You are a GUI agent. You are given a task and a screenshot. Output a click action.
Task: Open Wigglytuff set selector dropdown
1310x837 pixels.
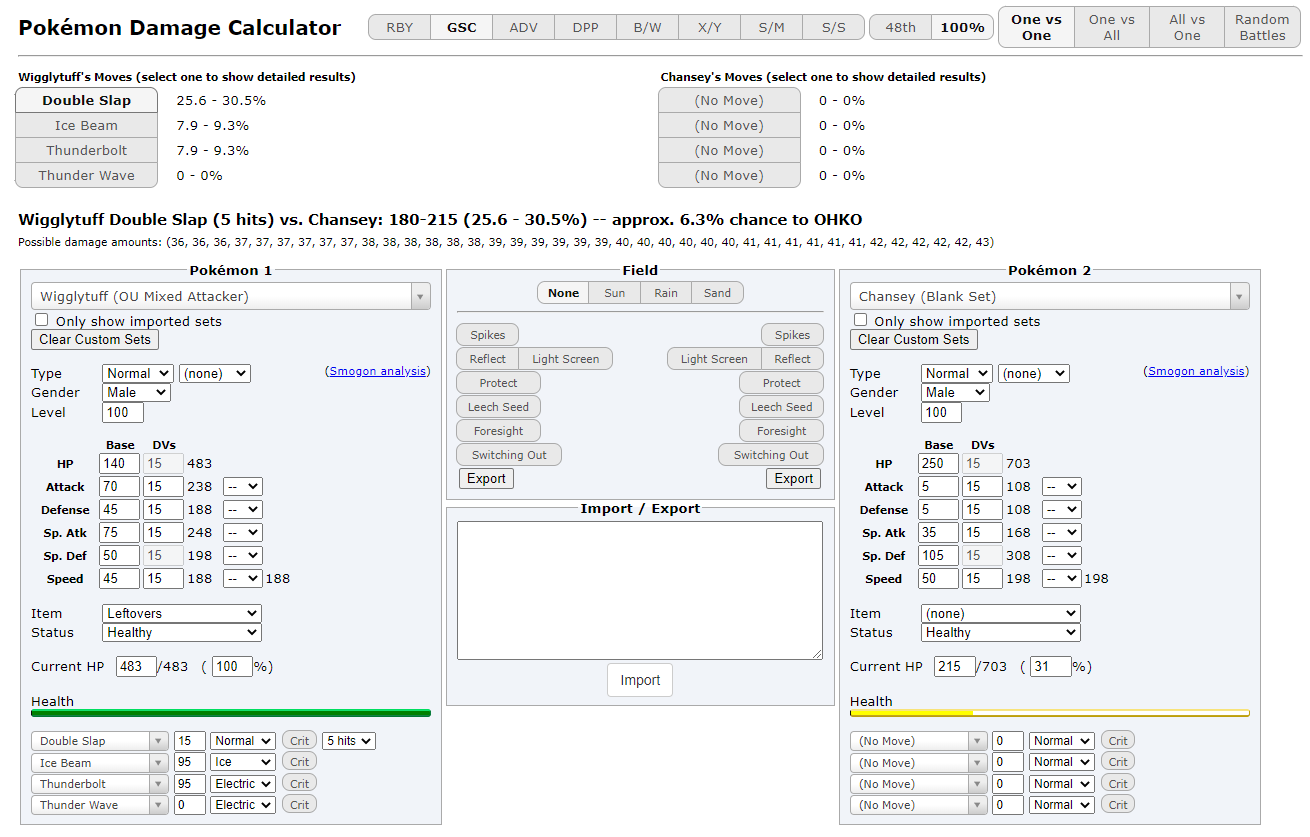coord(230,296)
